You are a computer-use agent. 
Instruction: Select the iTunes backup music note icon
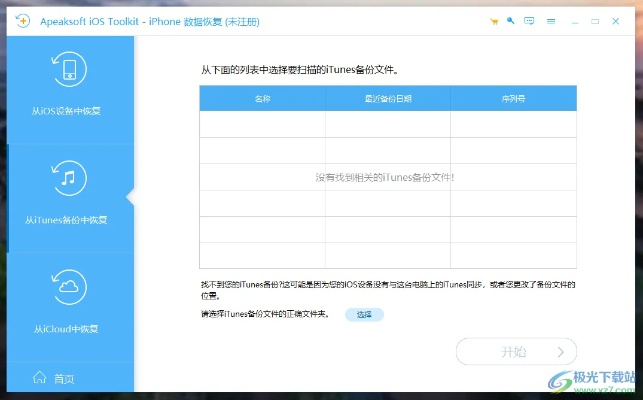point(68,178)
